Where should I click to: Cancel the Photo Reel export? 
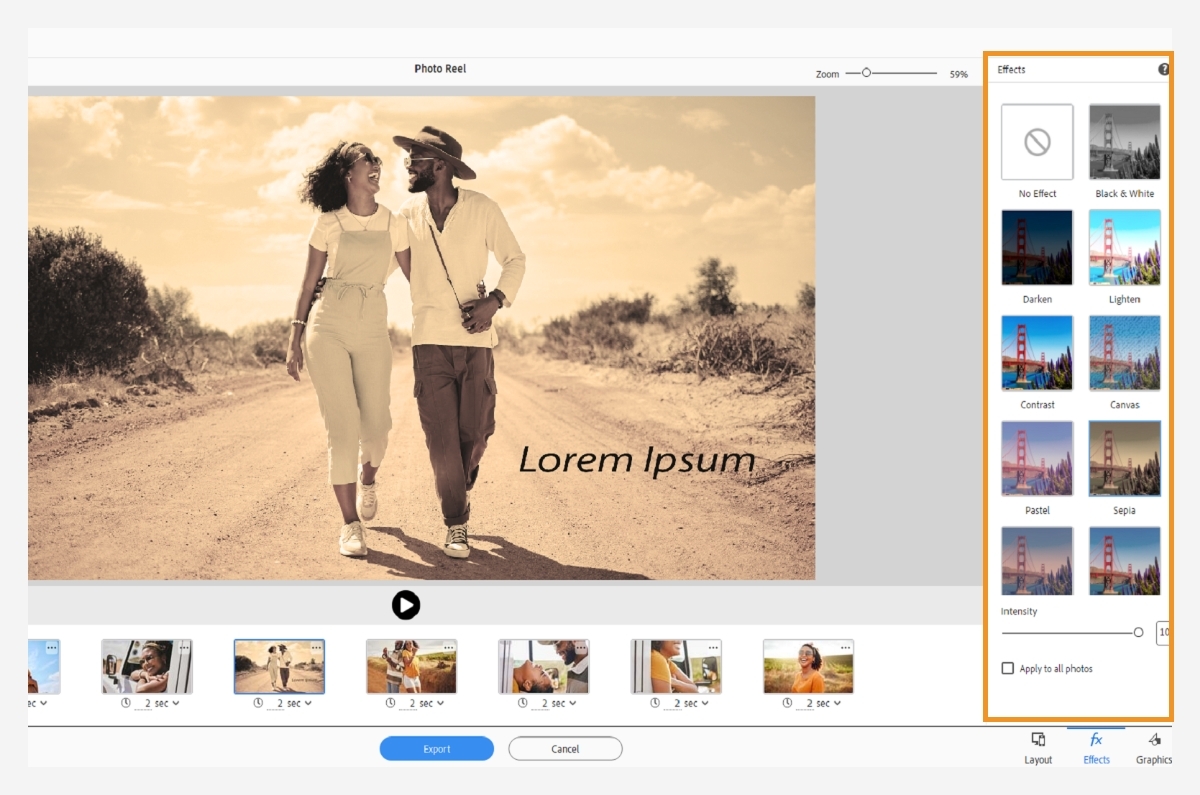[565, 748]
